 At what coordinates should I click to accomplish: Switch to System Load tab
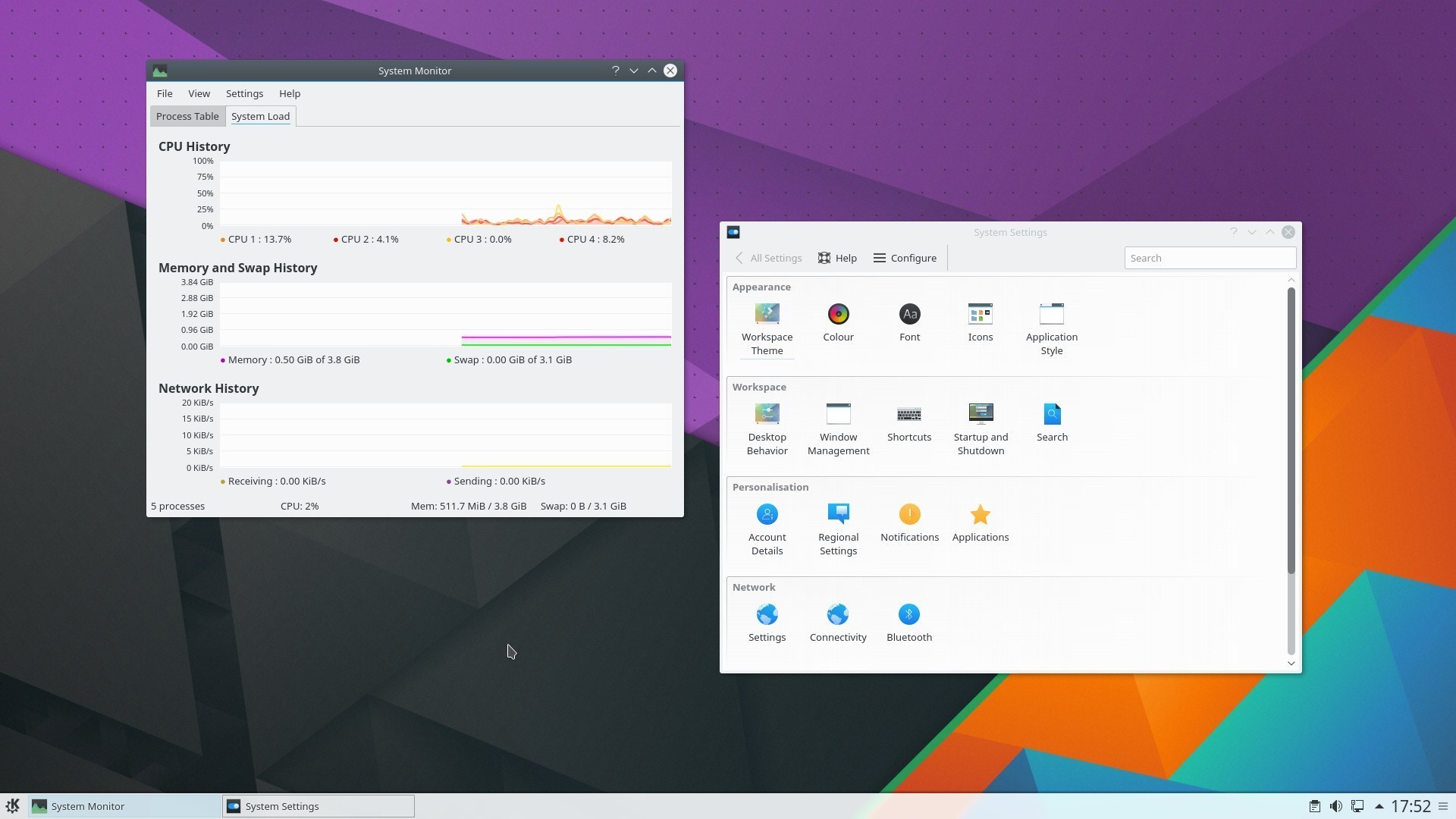tap(260, 116)
